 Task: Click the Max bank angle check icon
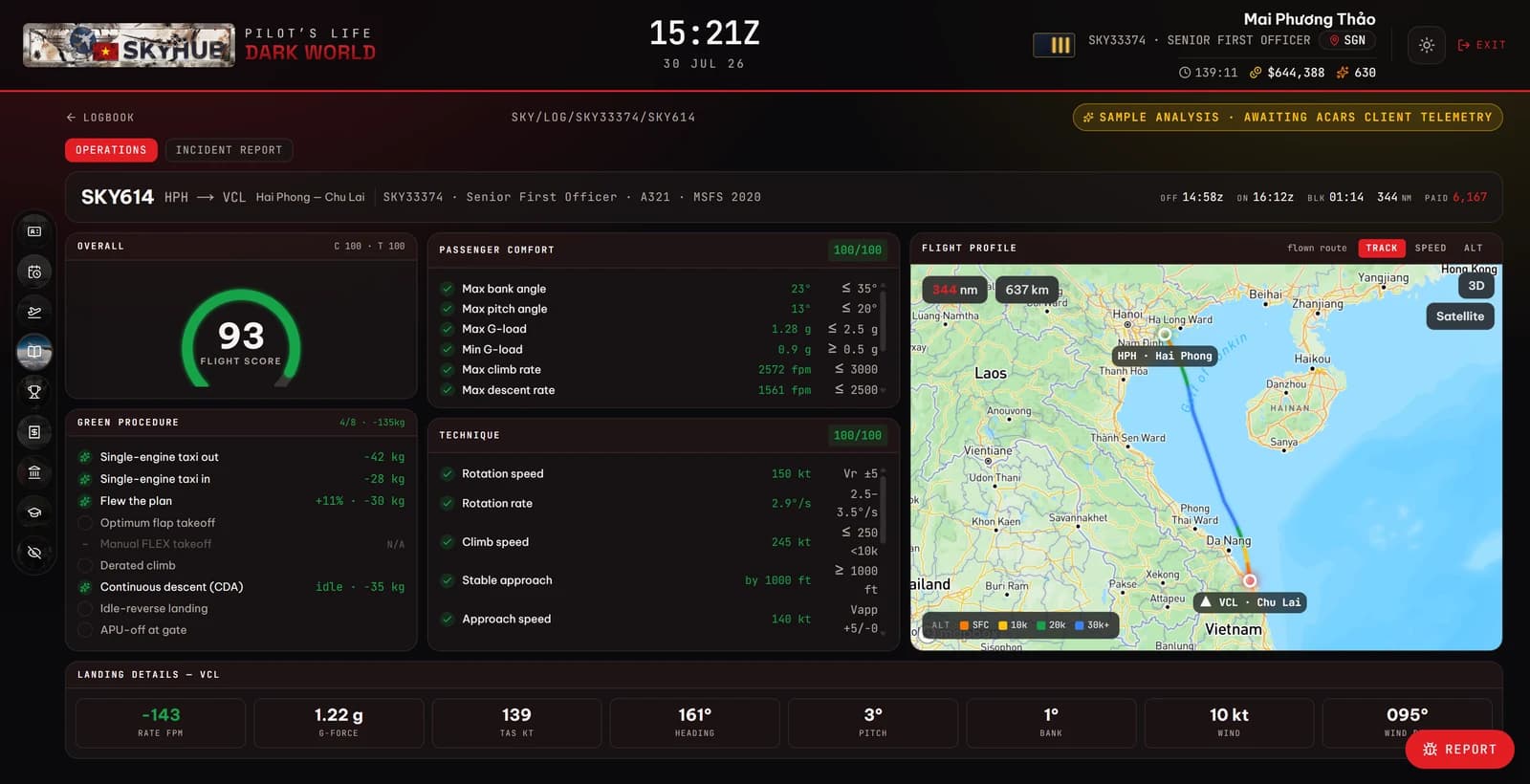tap(447, 289)
